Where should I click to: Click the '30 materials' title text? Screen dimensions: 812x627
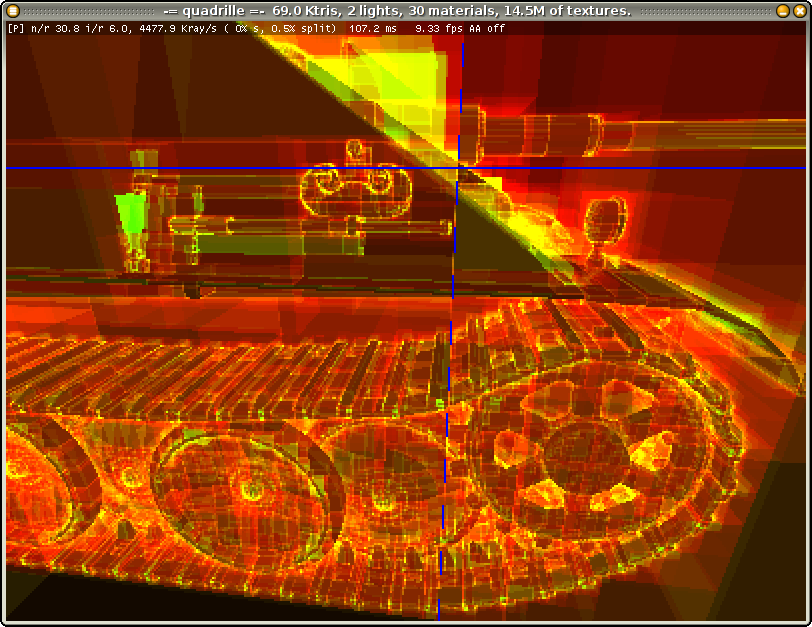click(454, 10)
